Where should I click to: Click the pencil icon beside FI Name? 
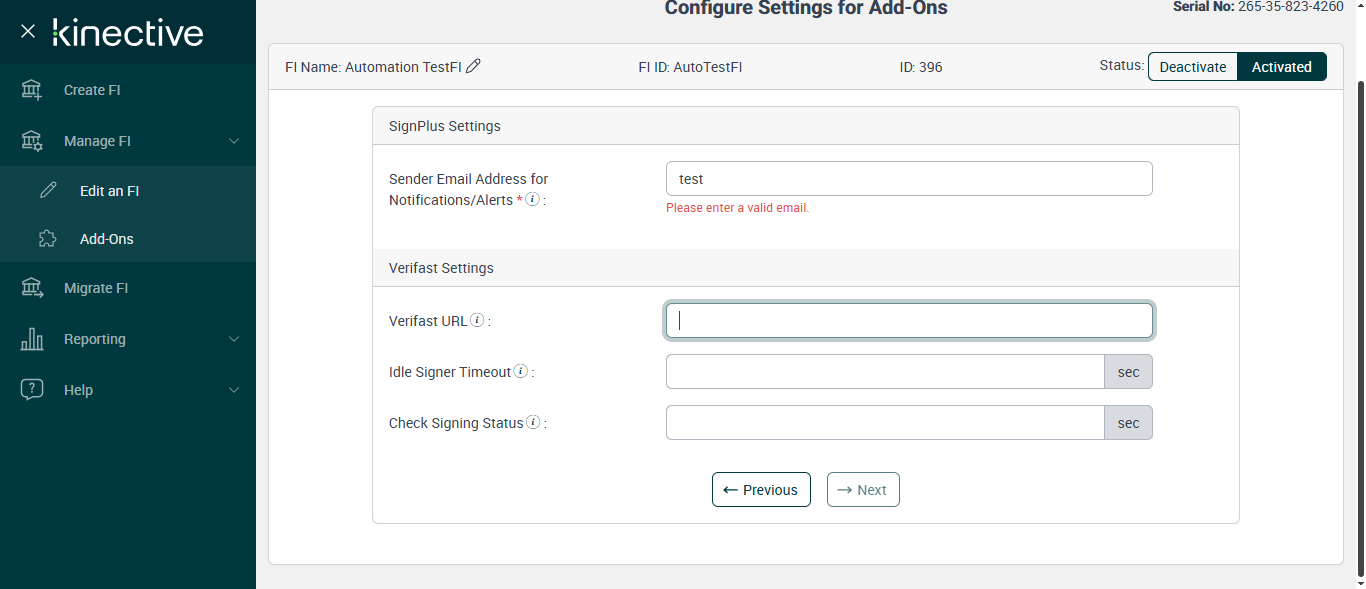coord(474,66)
